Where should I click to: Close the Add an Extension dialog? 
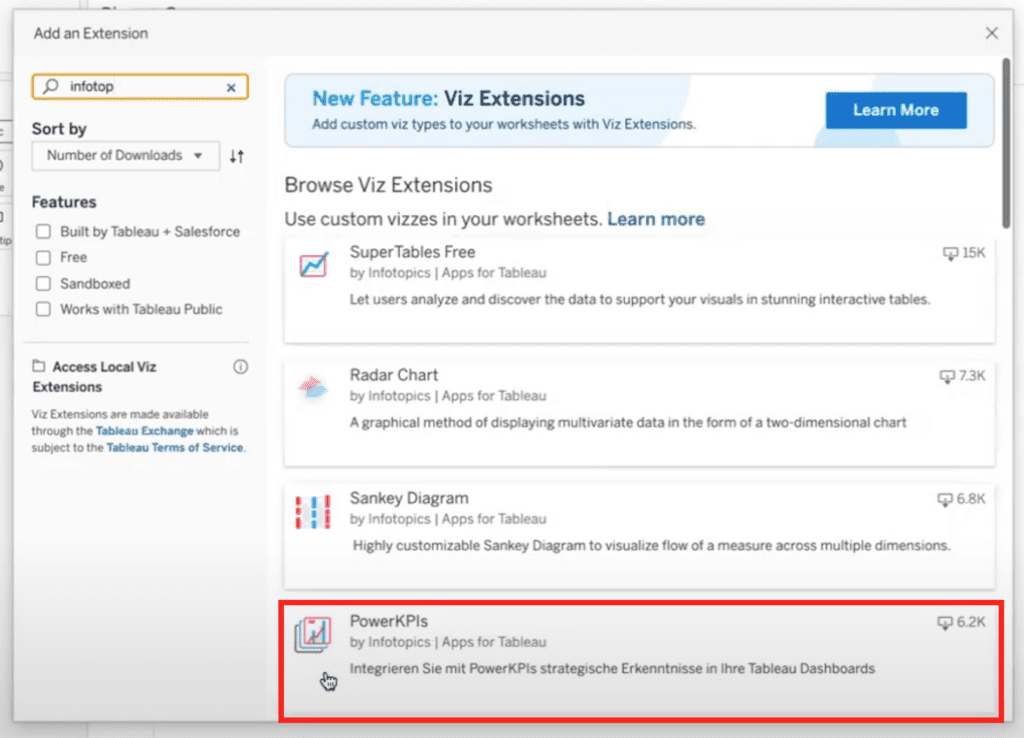(991, 33)
